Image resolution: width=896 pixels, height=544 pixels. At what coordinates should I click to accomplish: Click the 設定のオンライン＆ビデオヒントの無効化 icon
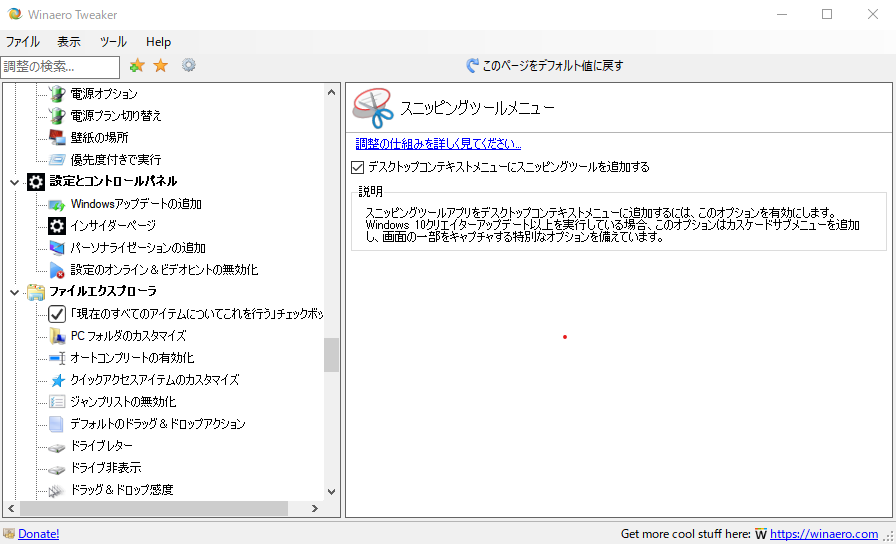(57, 270)
